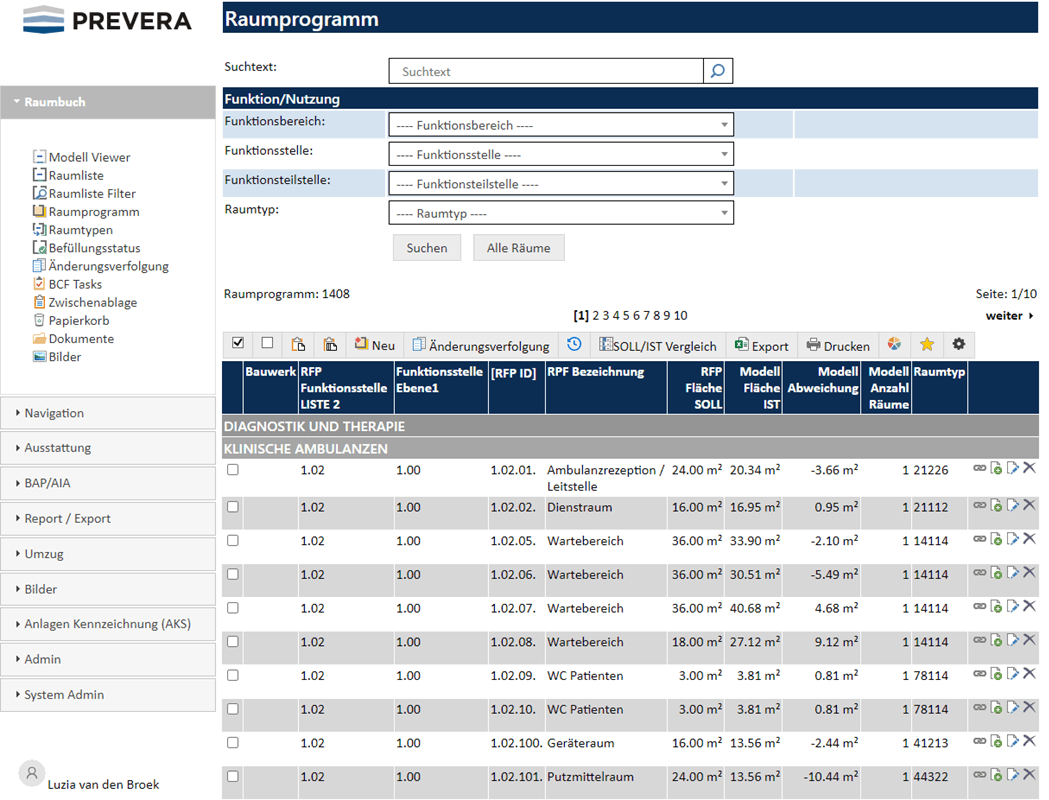Open Raumliste Filter in the sidebar
The width and height of the screenshot is (1049, 800).
tap(92, 194)
